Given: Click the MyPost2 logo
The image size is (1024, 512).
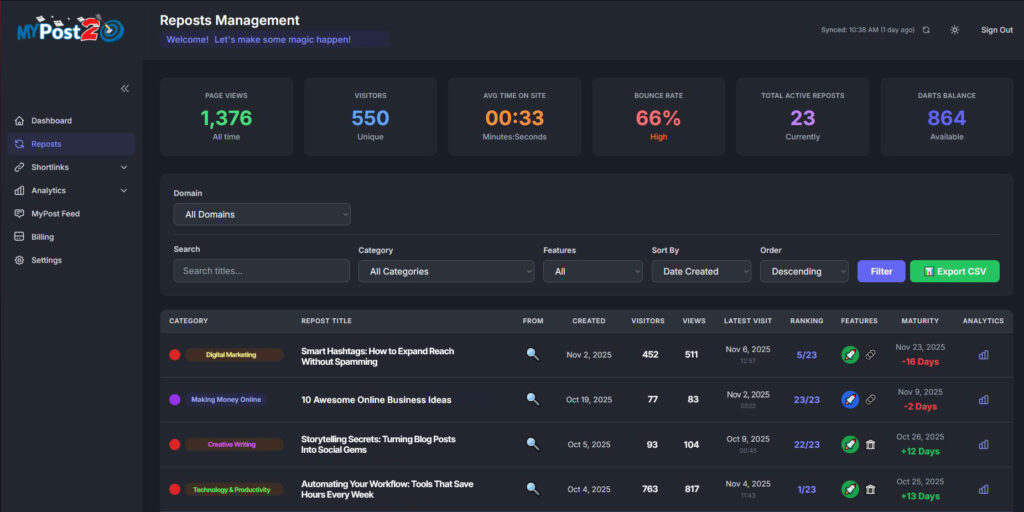Looking at the screenshot, I should [x=70, y=30].
